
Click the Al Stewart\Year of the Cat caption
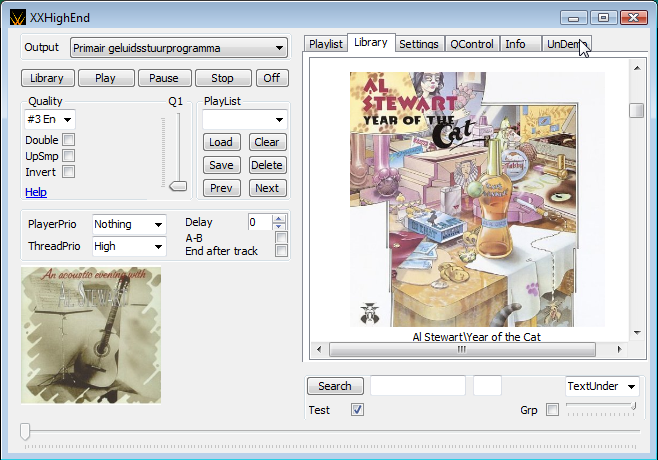pos(476,337)
